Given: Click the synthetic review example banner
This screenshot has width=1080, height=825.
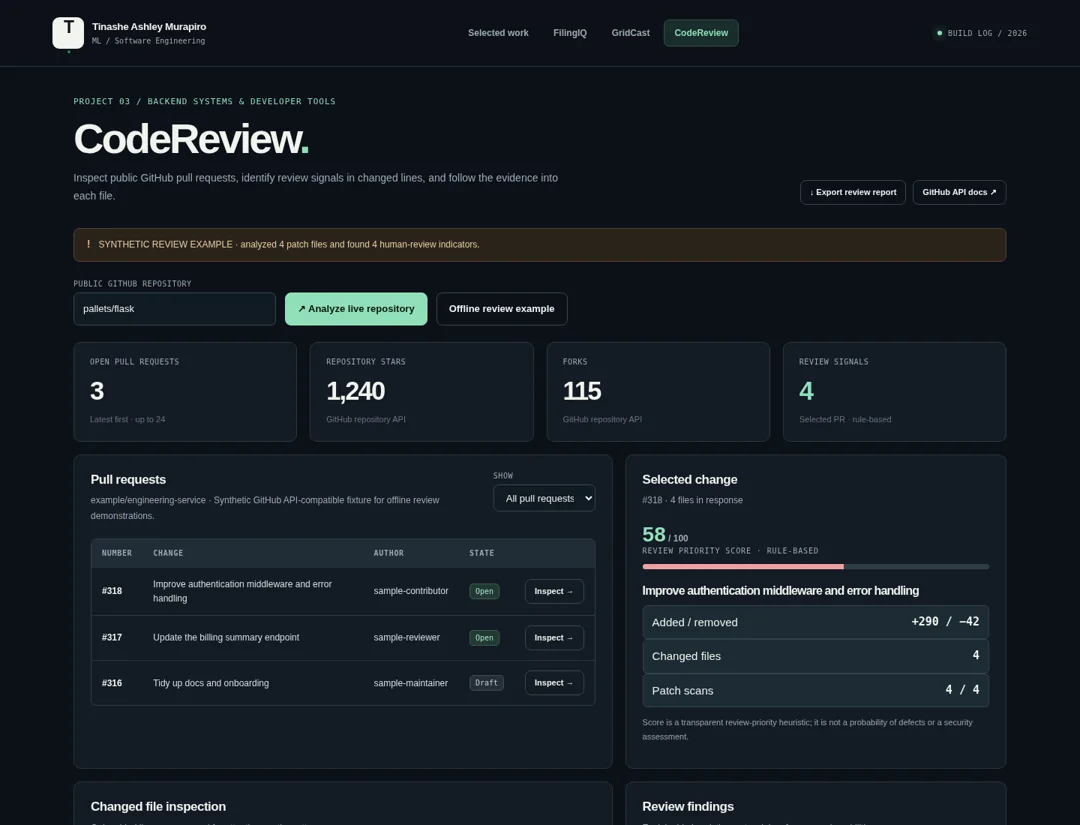Looking at the screenshot, I should click(x=539, y=244).
